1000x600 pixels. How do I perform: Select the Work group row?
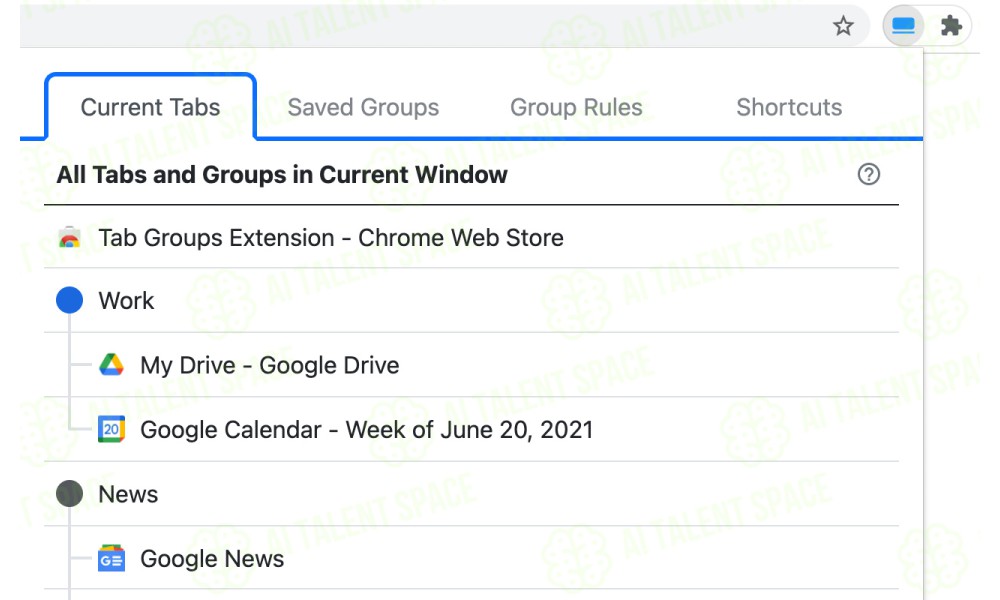click(471, 300)
